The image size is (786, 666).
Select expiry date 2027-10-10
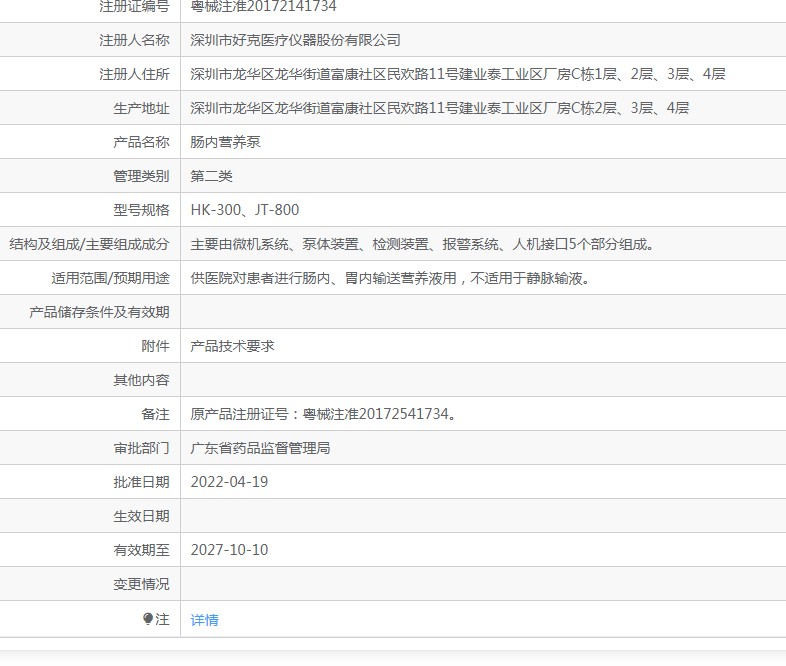[229, 550]
